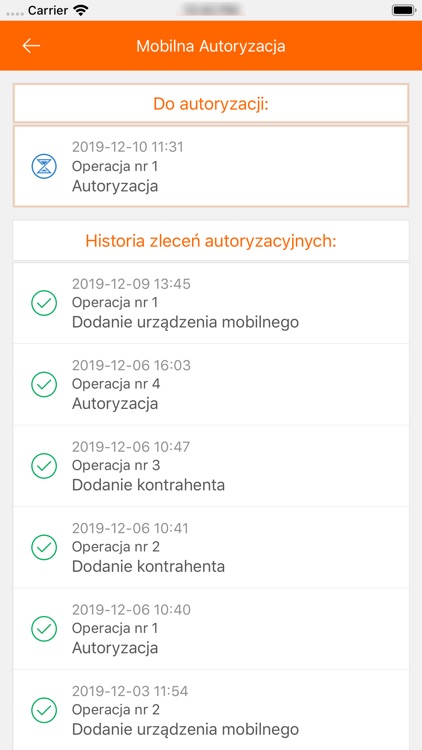Click the blue hourglass pending icon

pos(44,166)
